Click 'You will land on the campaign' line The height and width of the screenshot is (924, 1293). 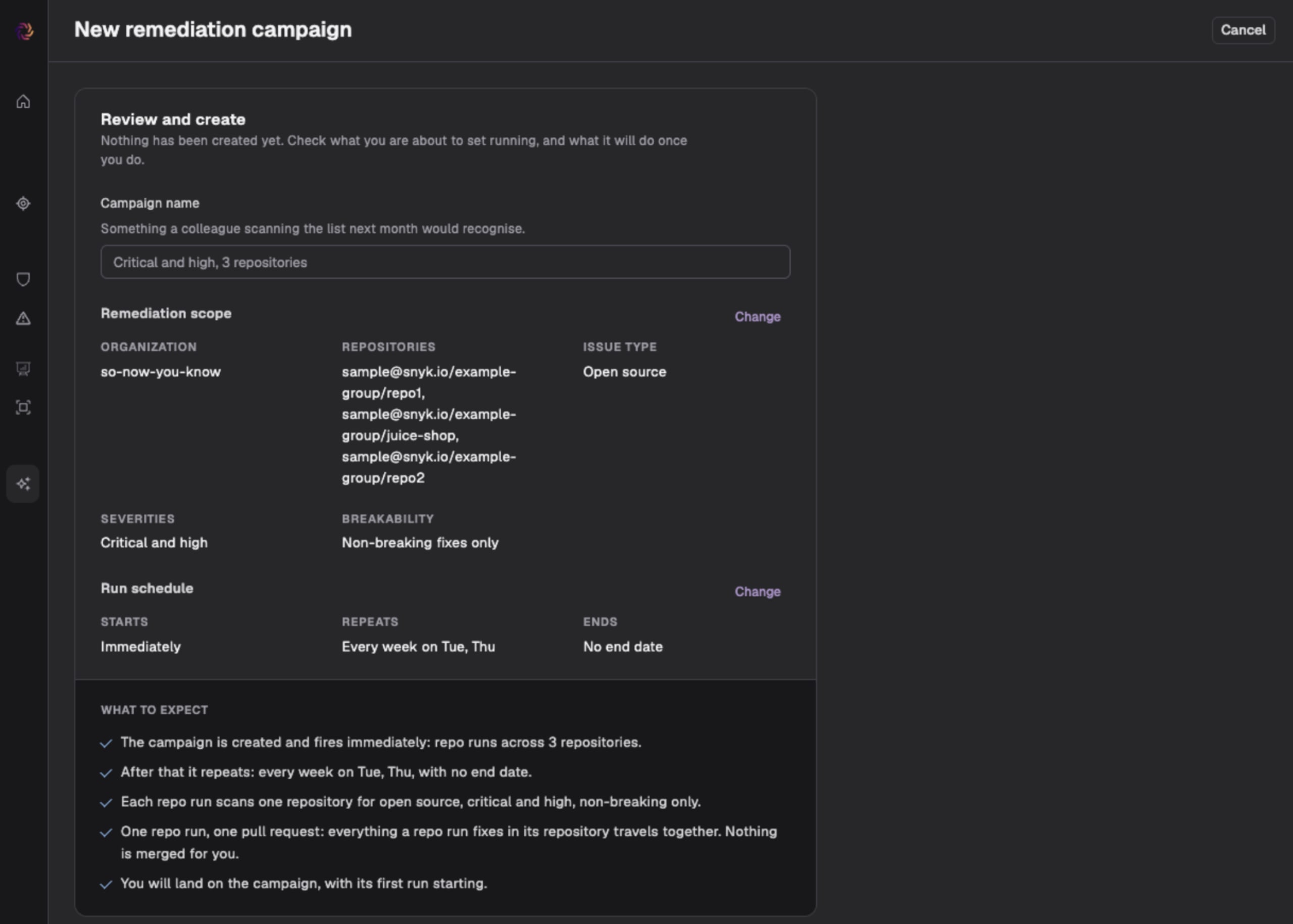304,884
